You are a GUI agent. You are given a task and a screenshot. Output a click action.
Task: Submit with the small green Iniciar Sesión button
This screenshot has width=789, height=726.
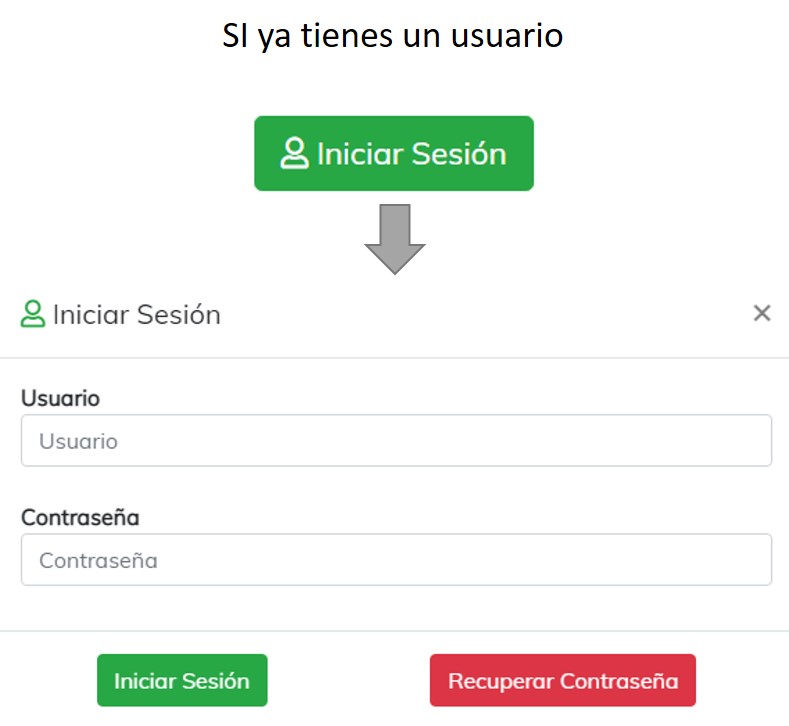click(182, 681)
